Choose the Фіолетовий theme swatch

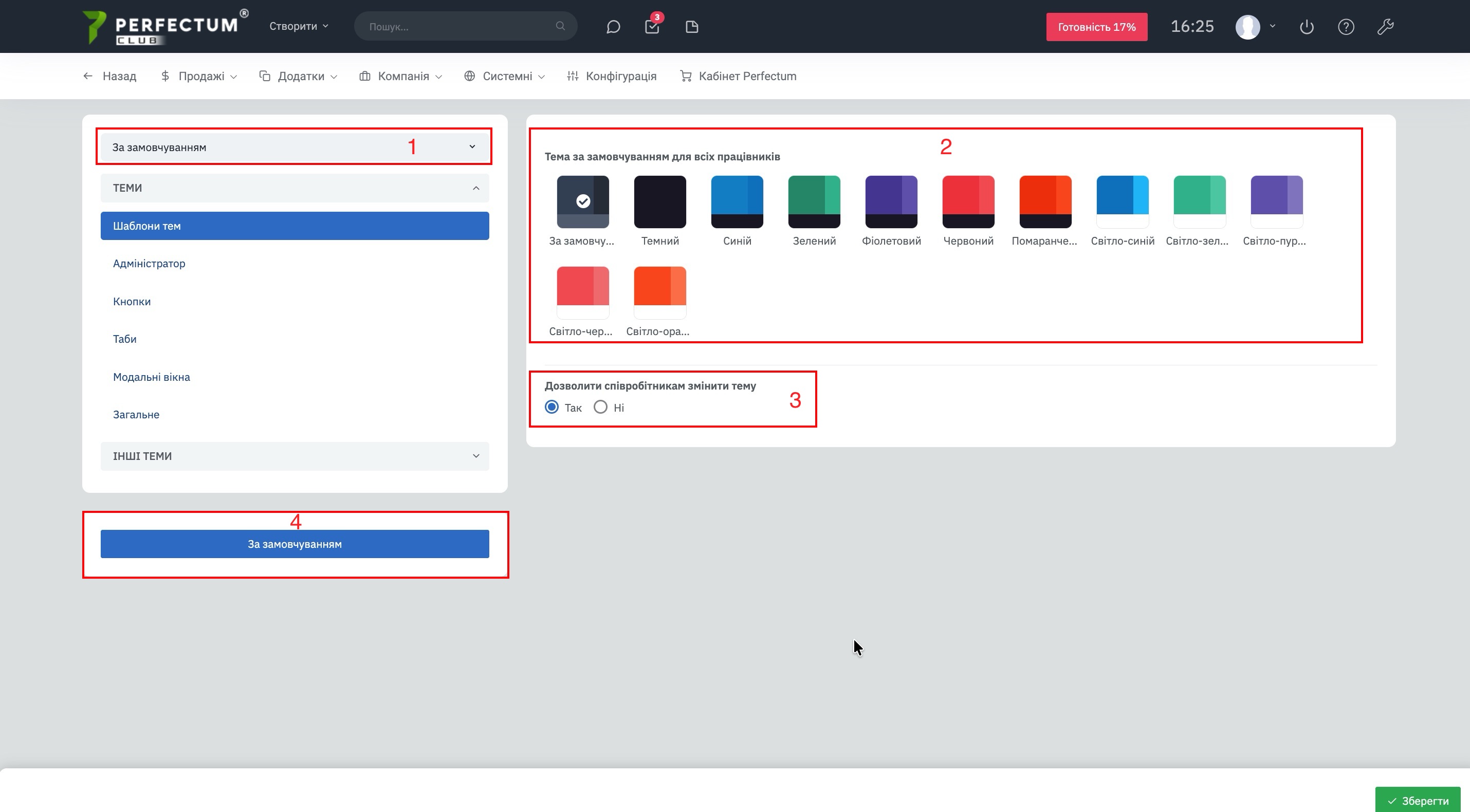(891, 202)
